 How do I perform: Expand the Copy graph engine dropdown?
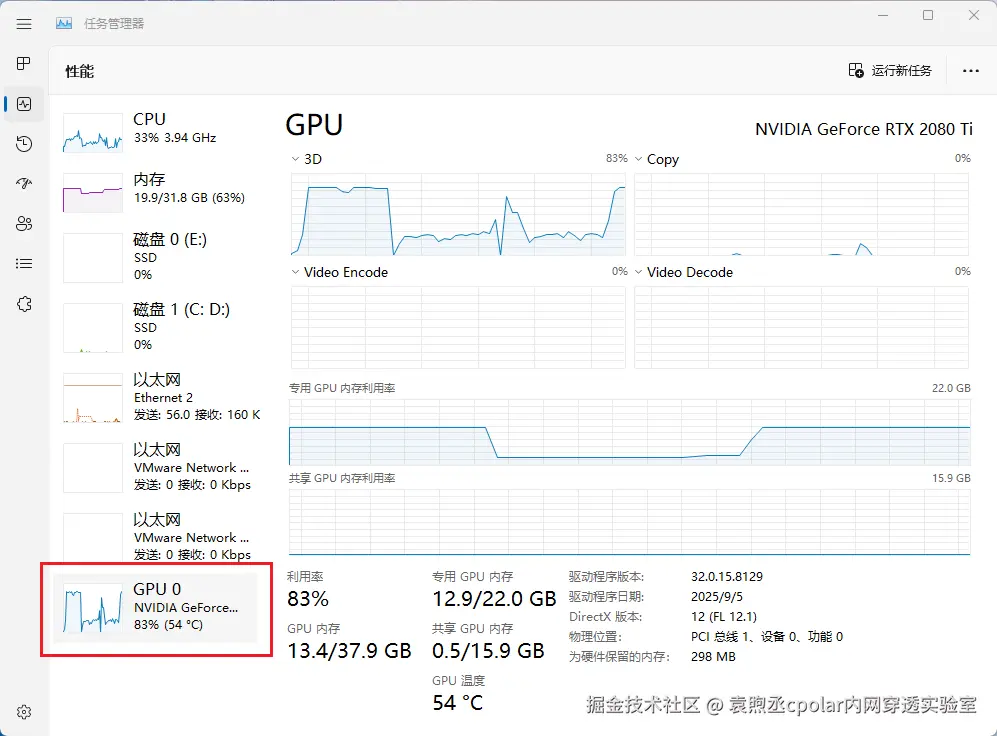639,159
